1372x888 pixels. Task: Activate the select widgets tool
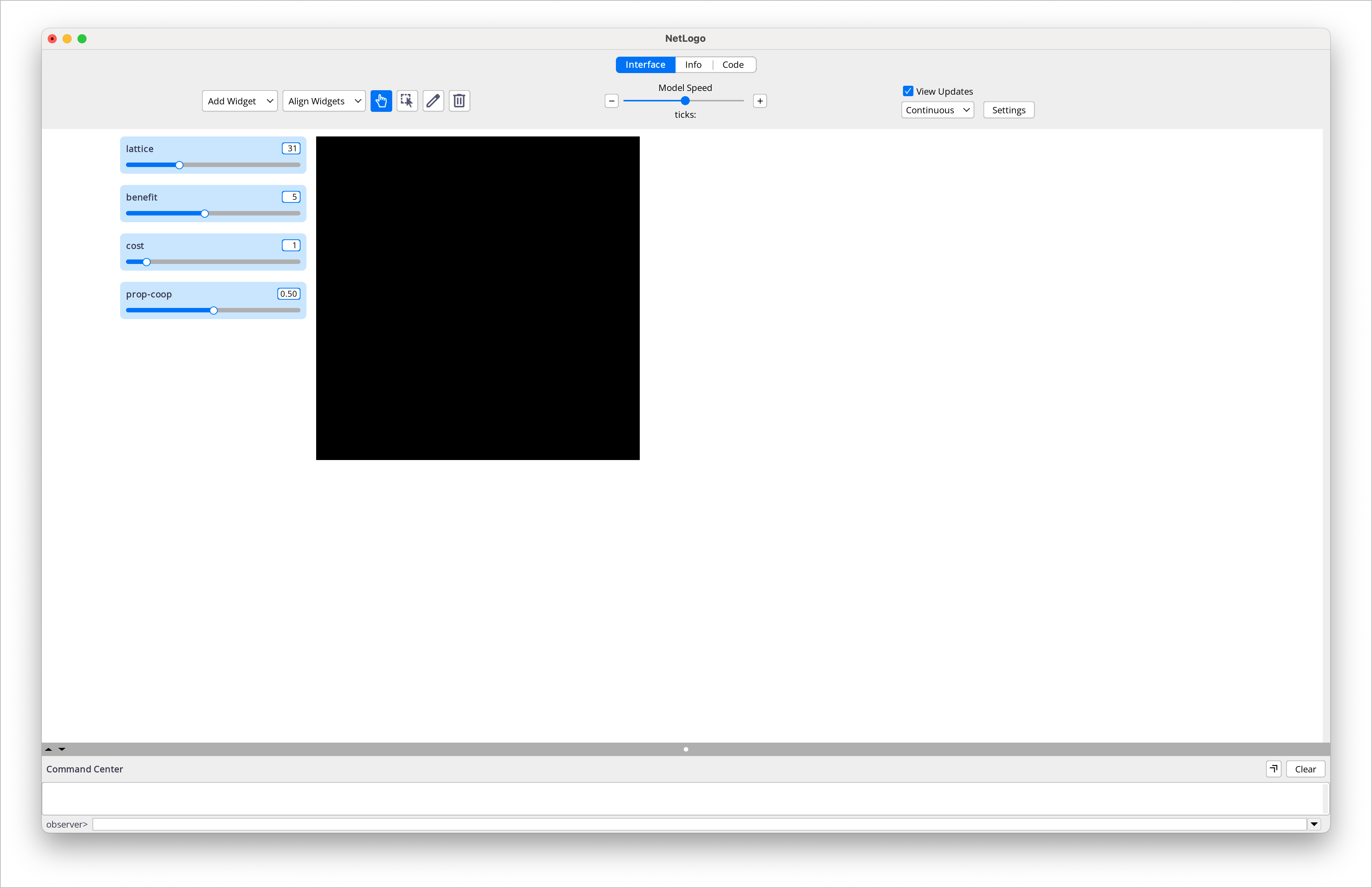coord(407,101)
